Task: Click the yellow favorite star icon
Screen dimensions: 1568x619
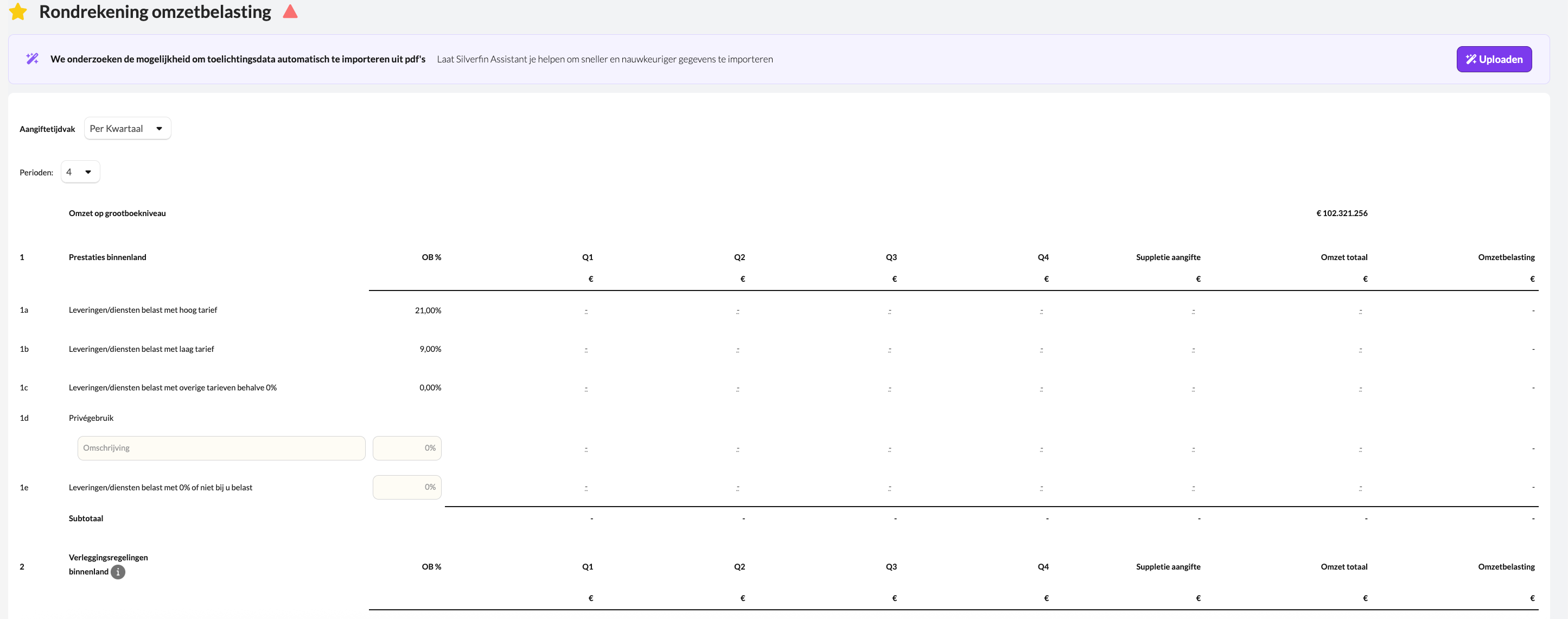Action: tap(18, 11)
